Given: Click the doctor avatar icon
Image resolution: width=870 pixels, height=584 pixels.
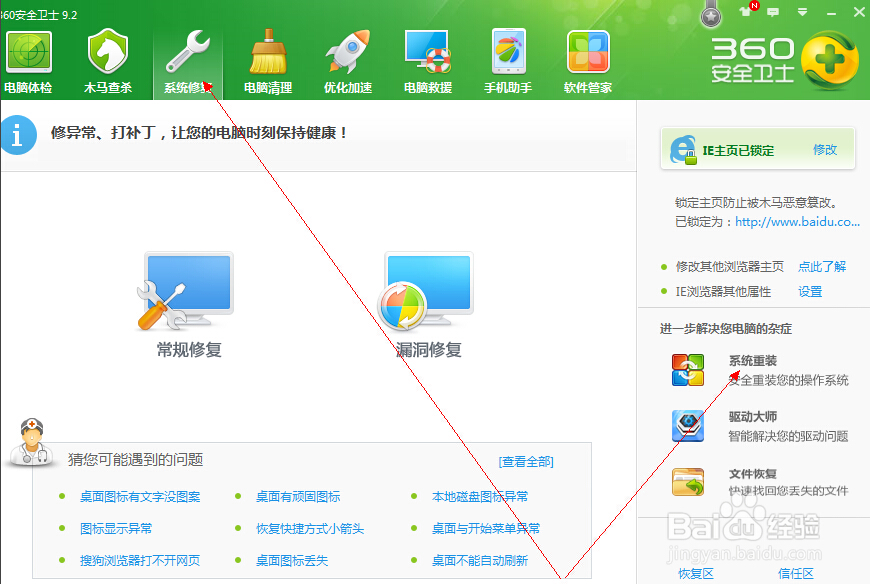Looking at the screenshot, I should (x=31, y=442).
